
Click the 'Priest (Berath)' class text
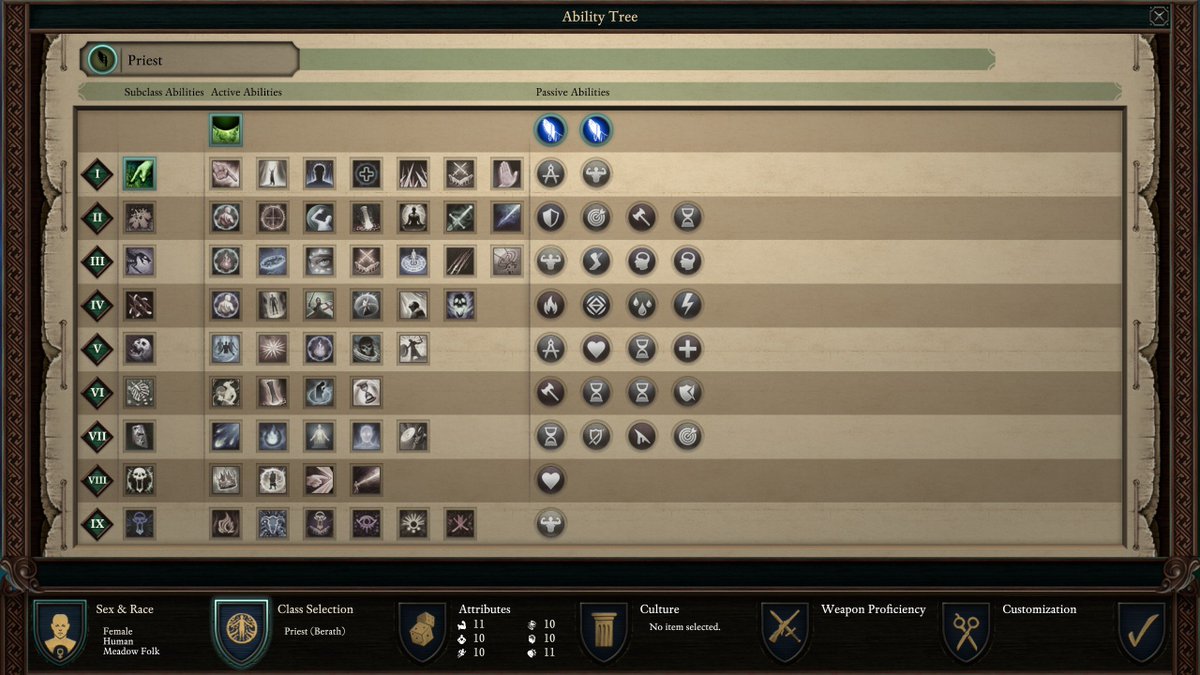pyautogui.click(x=315, y=631)
